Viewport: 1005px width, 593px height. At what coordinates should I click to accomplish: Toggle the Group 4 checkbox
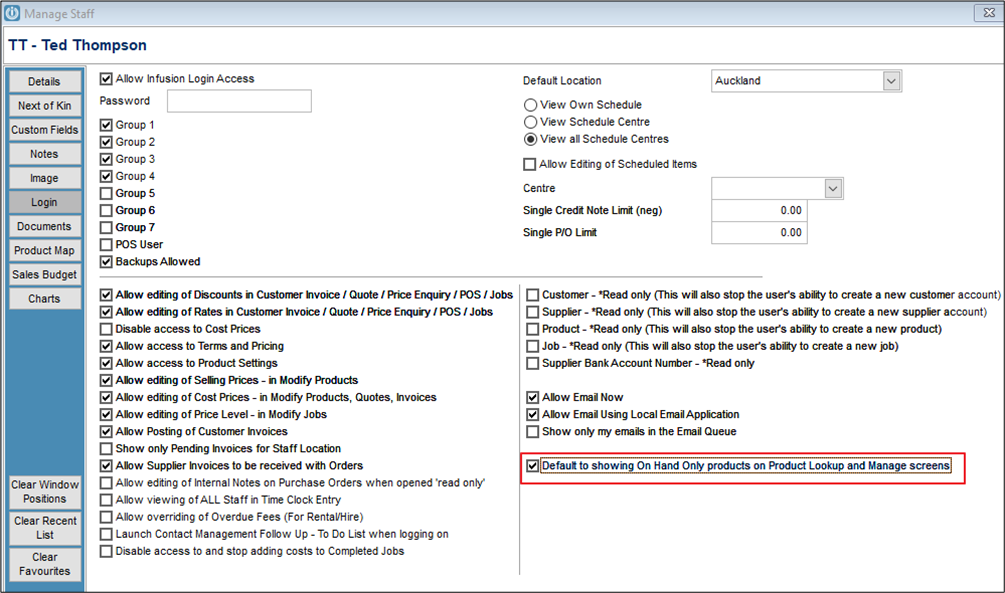coord(106,176)
